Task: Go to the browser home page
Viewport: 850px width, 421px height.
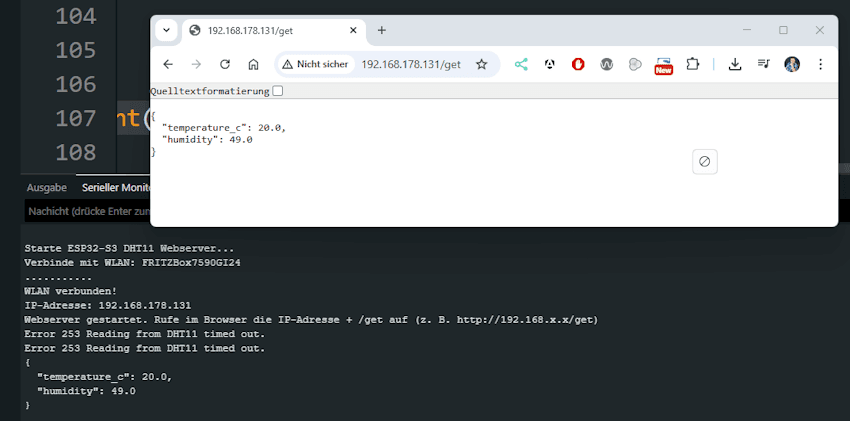Action: click(x=254, y=64)
